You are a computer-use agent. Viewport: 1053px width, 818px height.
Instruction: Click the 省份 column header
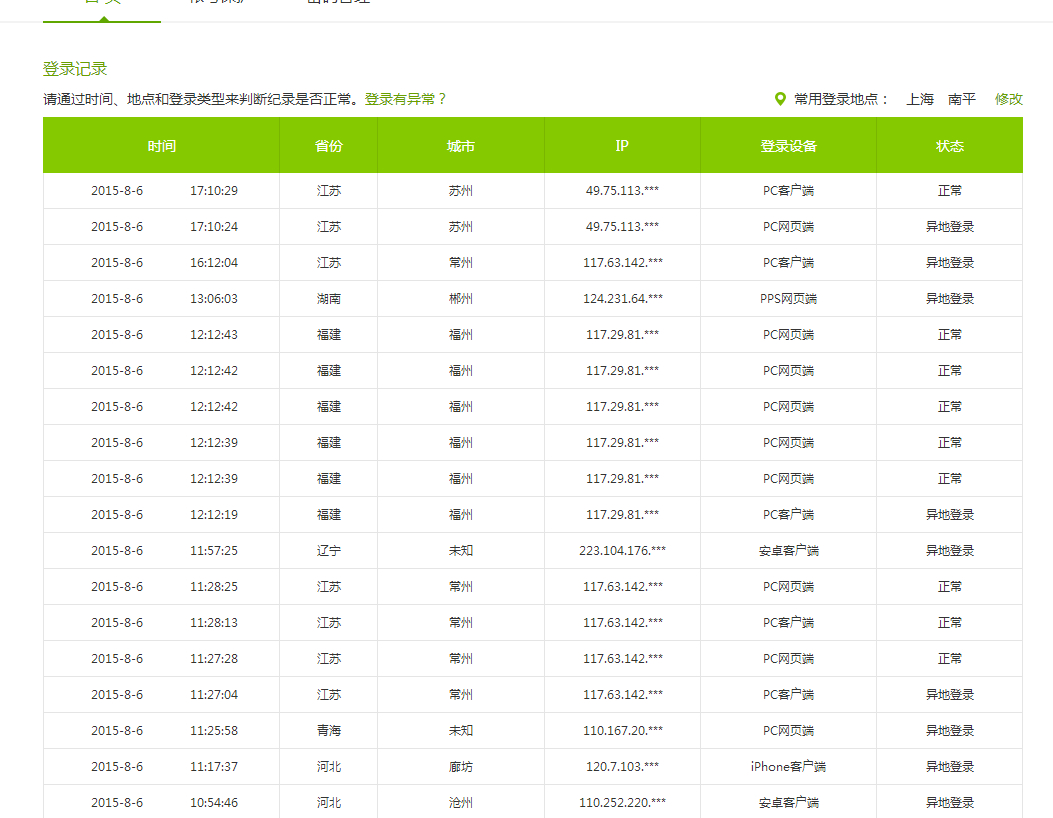[x=328, y=146]
